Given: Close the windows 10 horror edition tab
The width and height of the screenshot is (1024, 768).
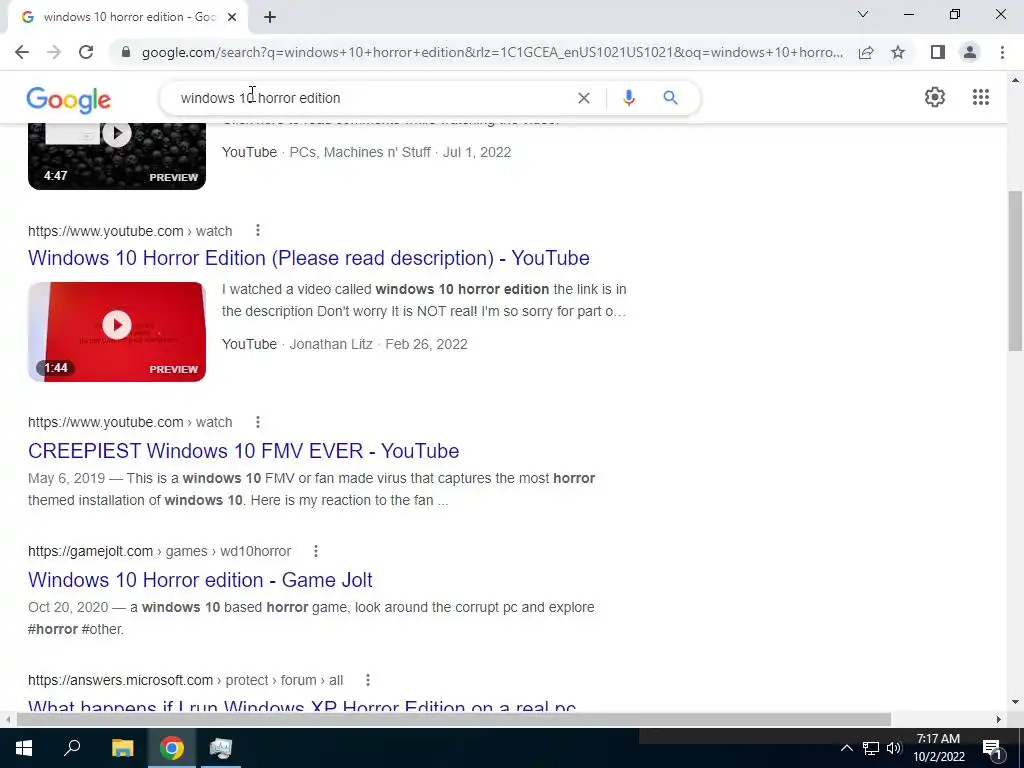Looking at the screenshot, I should point(232,18).
